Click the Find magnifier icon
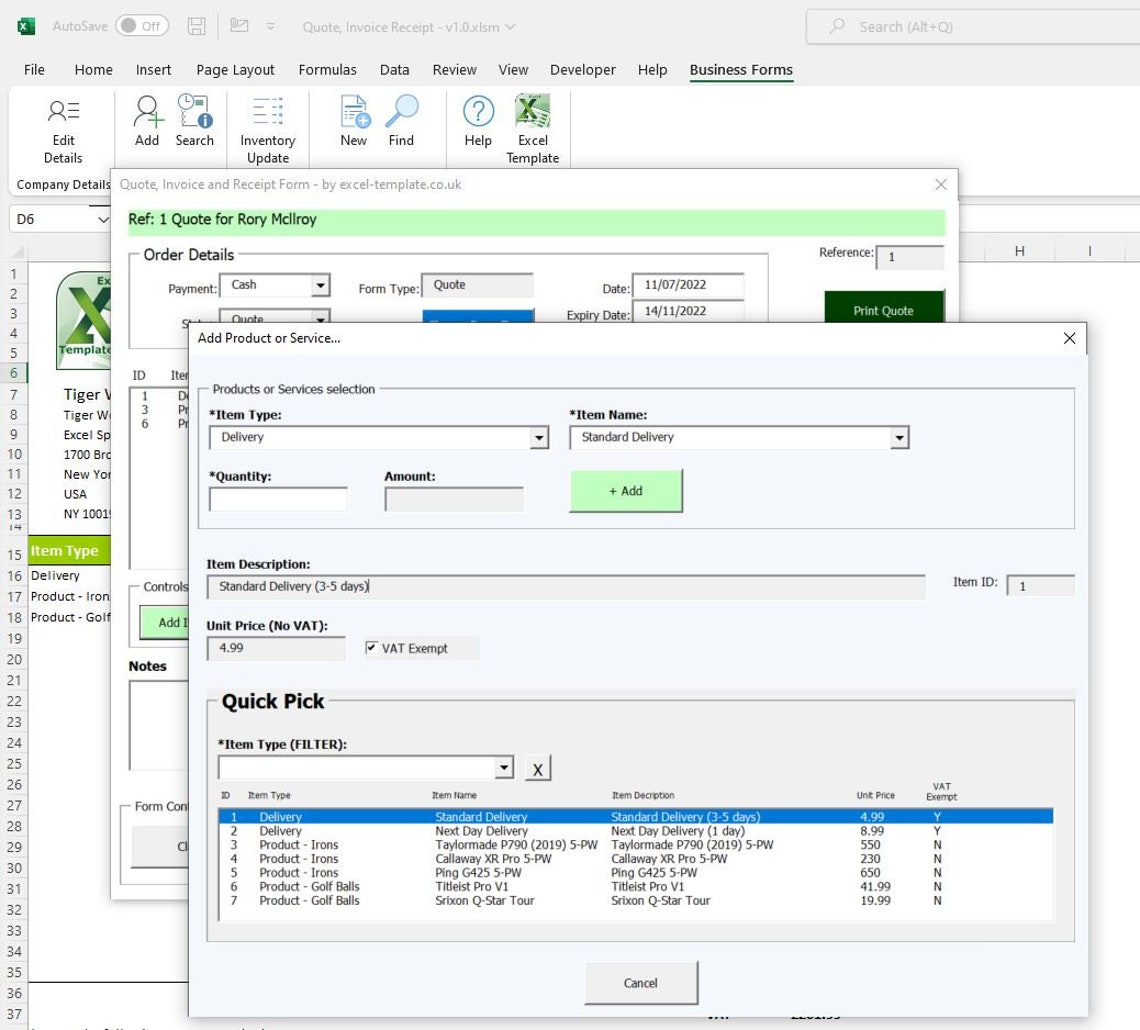1140x1030 pixels. (x=401, y=113)
